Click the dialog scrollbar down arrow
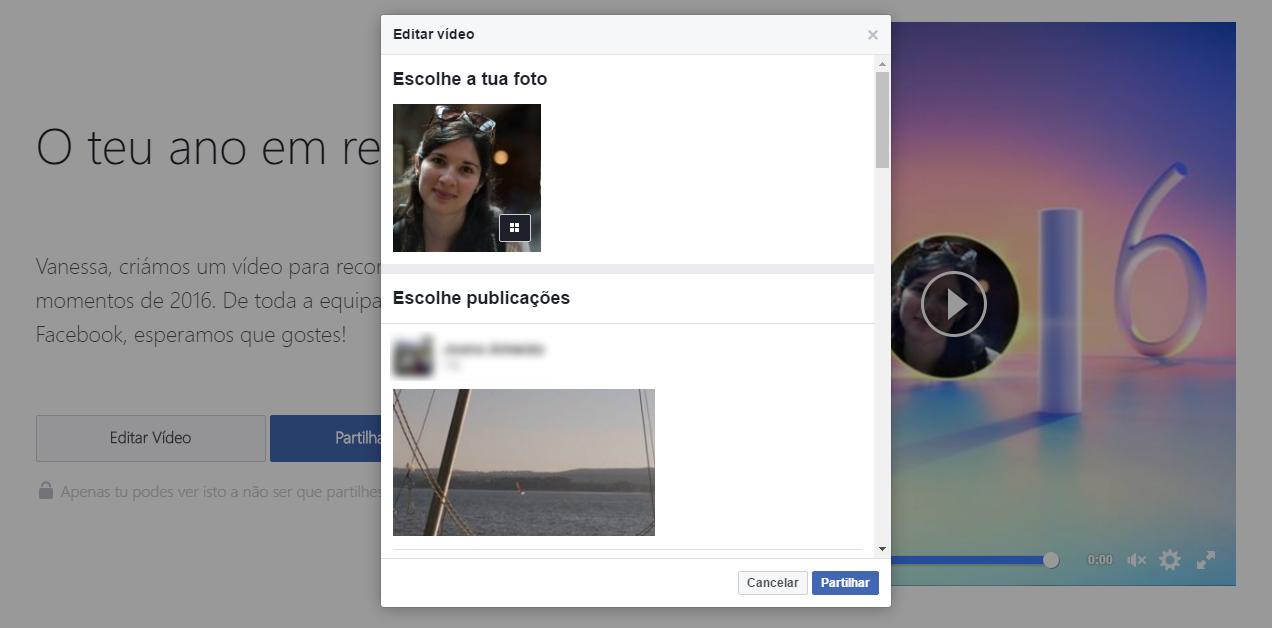1272x628 pixels. click(x=882, y=549)
